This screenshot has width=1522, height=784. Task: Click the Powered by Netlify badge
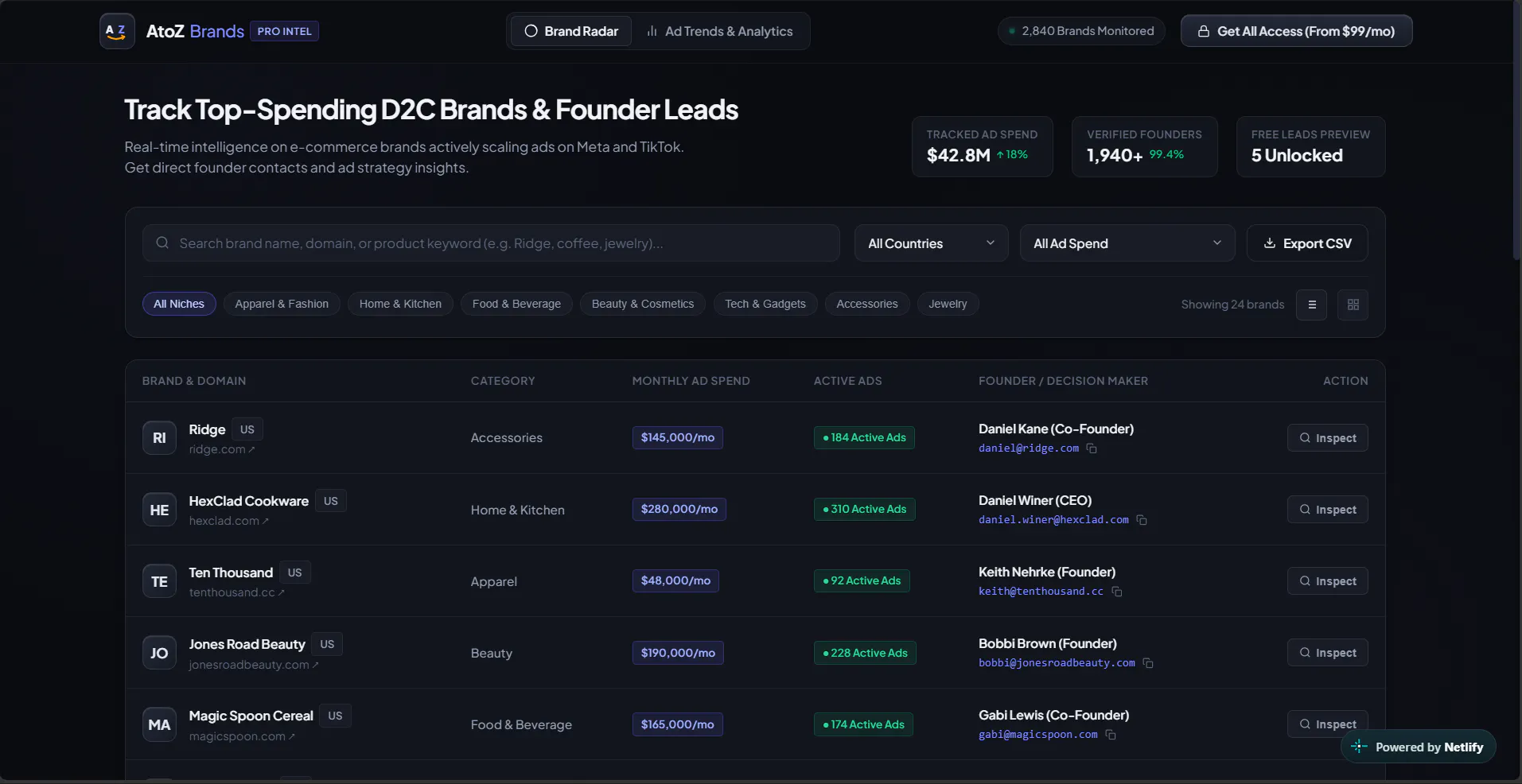[x=1419, y=747]
